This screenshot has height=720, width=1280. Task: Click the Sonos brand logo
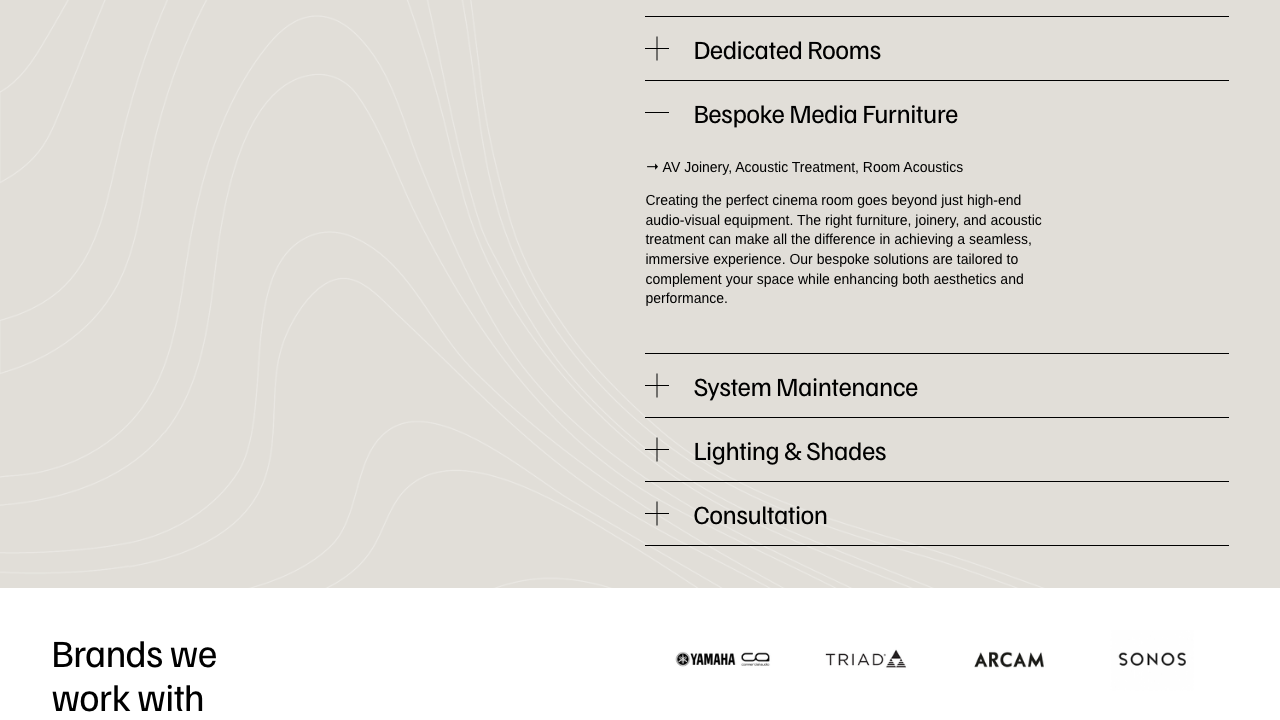coord(1151,660)
